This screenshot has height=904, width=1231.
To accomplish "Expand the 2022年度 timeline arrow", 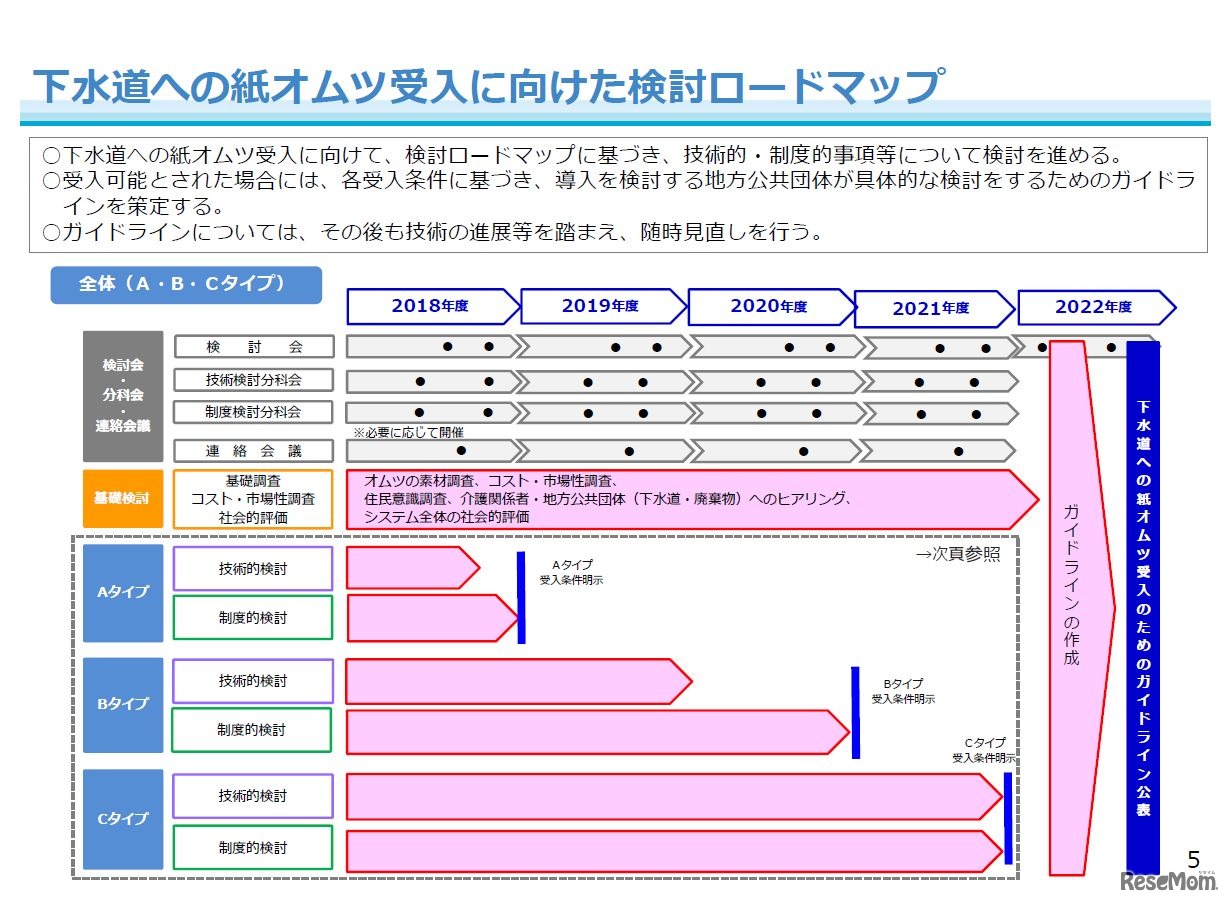I will [1092, 307].
